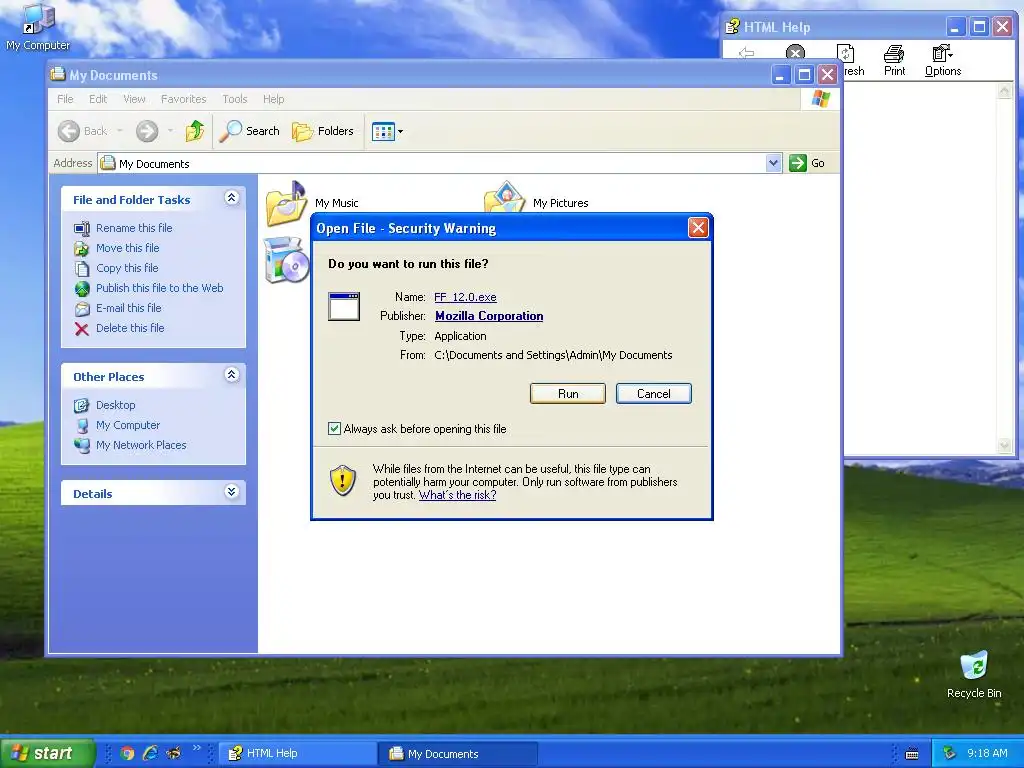This screenshot has width=1024, height=768.
Task: Toggle the Folders pane button
Action: click(x=323, y=131)
